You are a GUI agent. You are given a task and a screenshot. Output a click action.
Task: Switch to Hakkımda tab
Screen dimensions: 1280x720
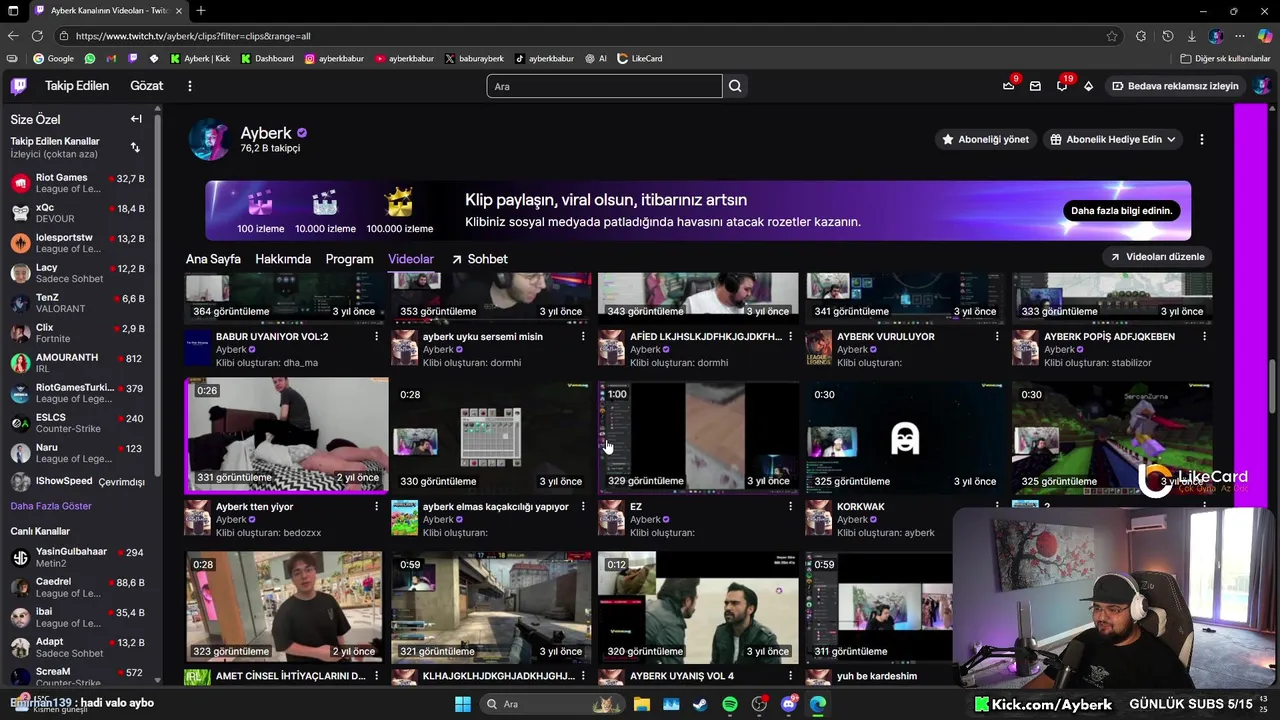pos(283,259)
